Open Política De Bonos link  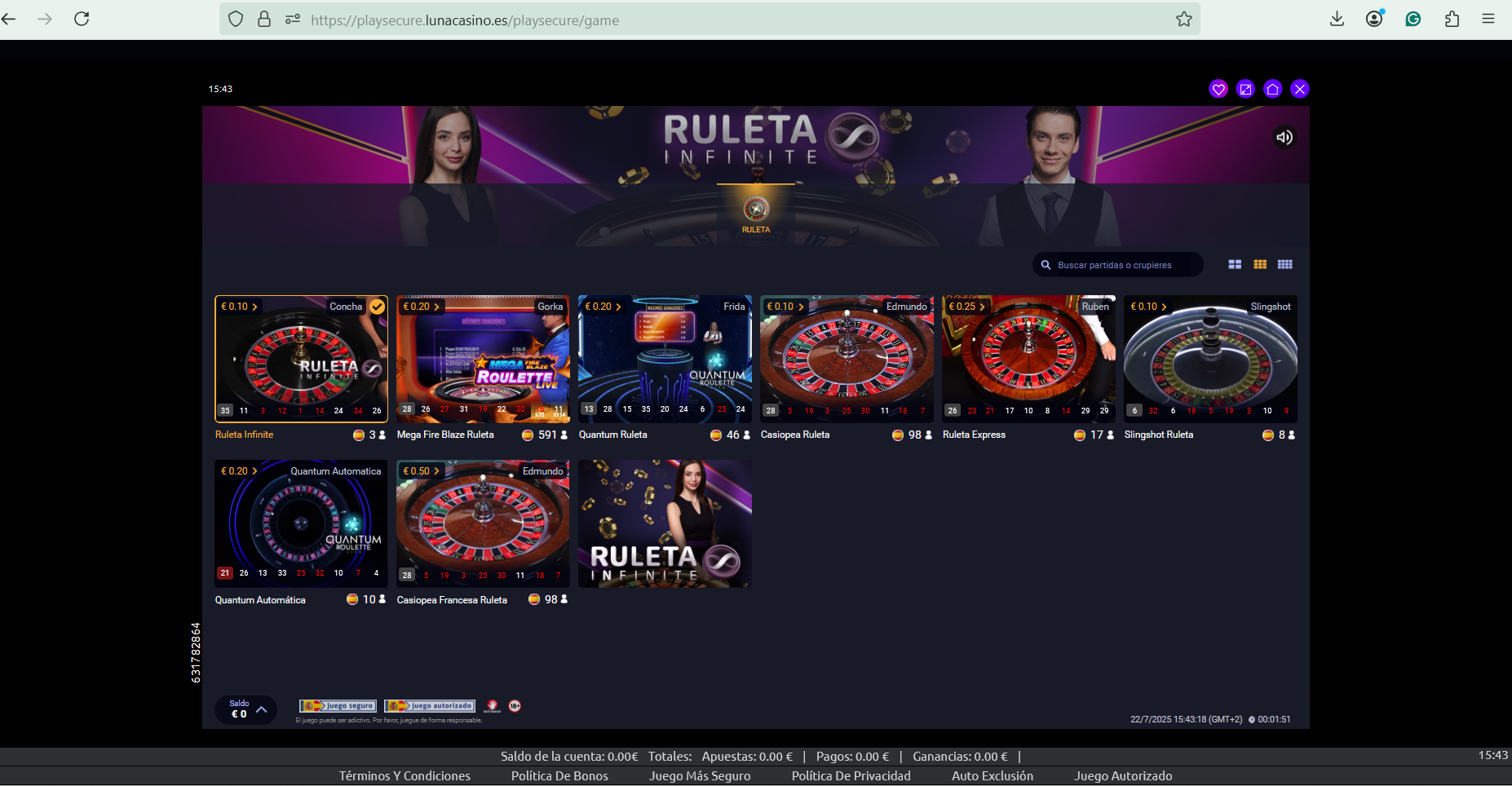(x=559, y=776)
